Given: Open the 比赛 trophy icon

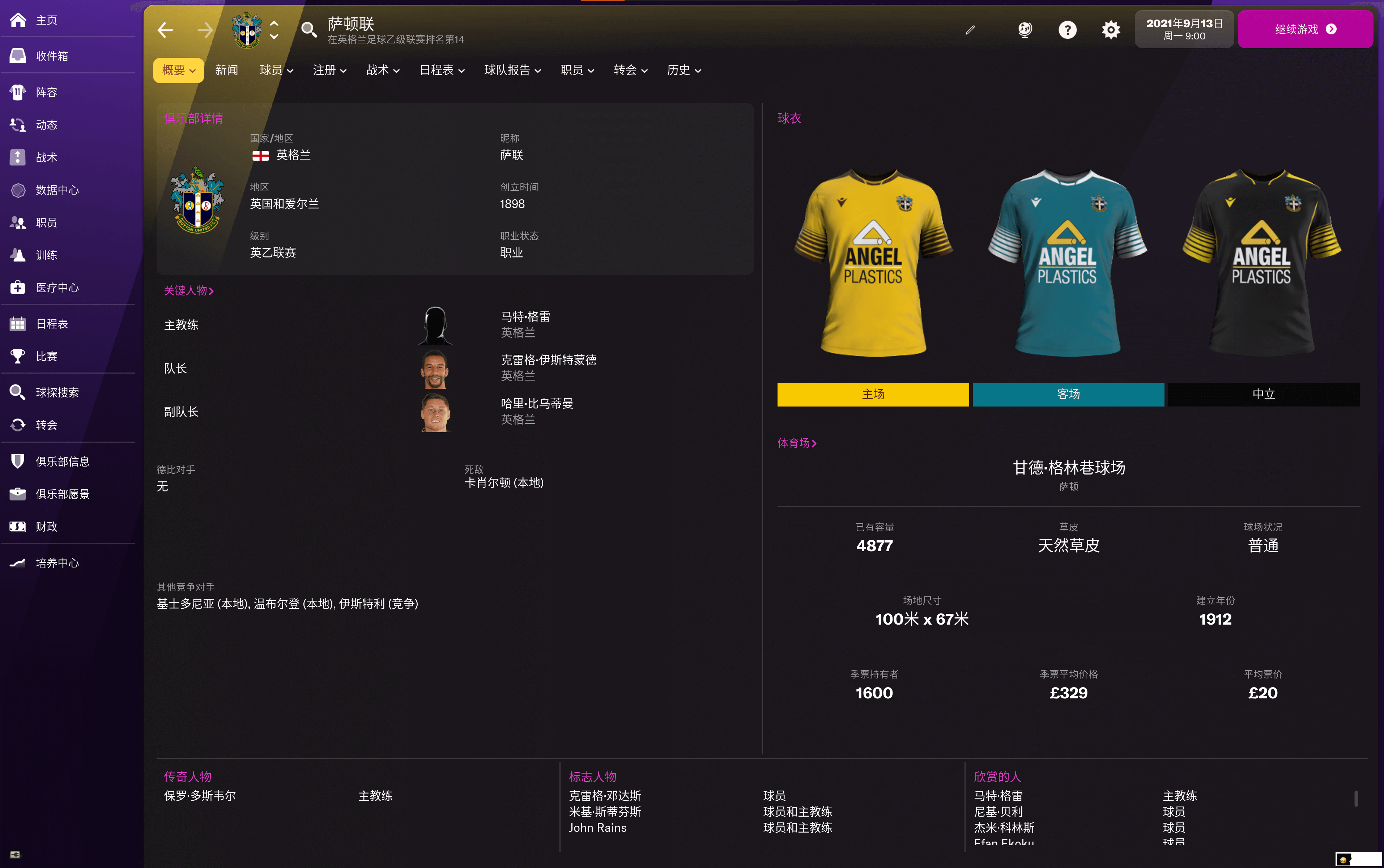Looking at the screenshot, I should click(18, 357).
